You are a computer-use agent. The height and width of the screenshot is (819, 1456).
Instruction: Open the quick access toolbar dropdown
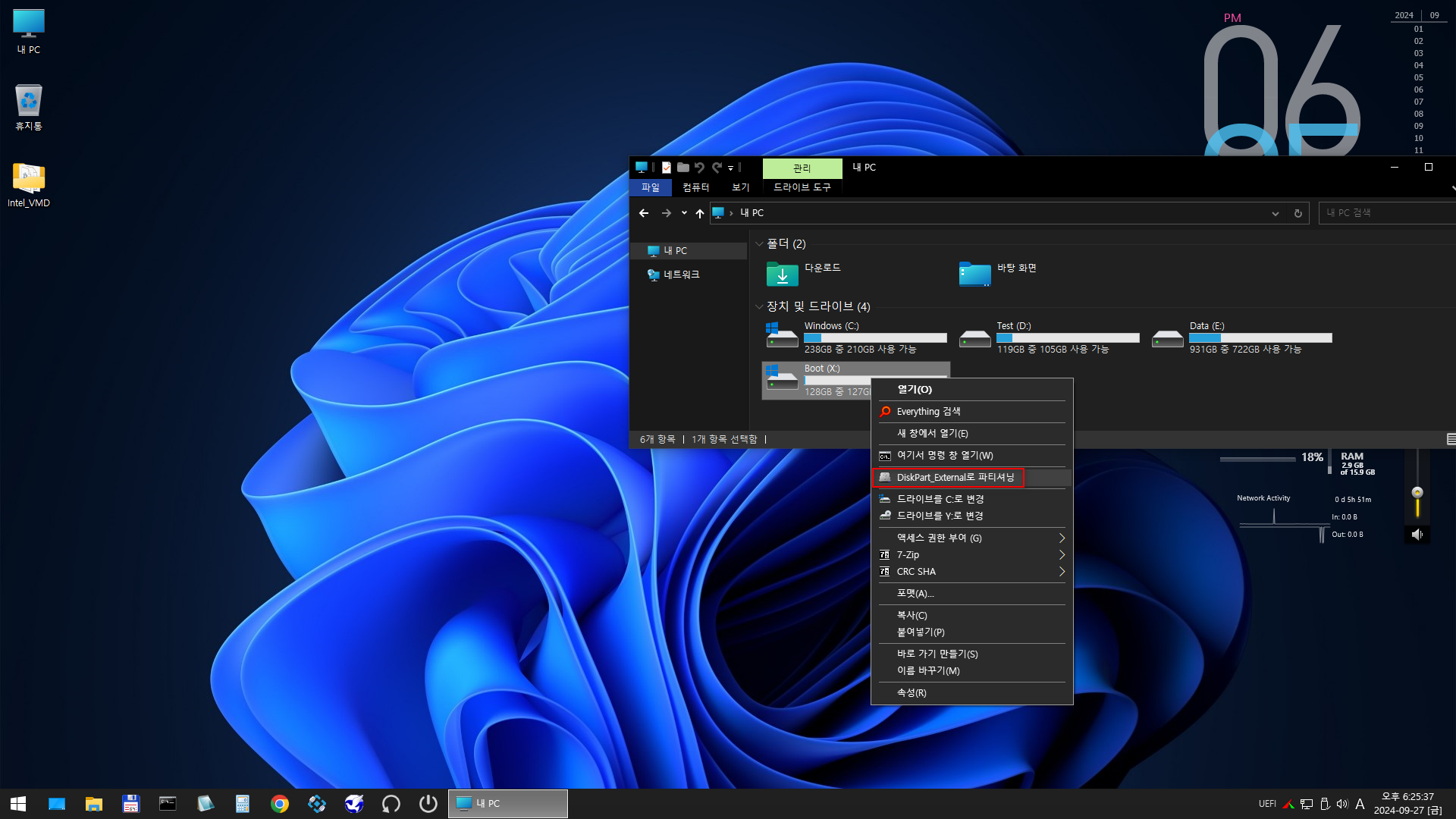(x=731, y=168)
